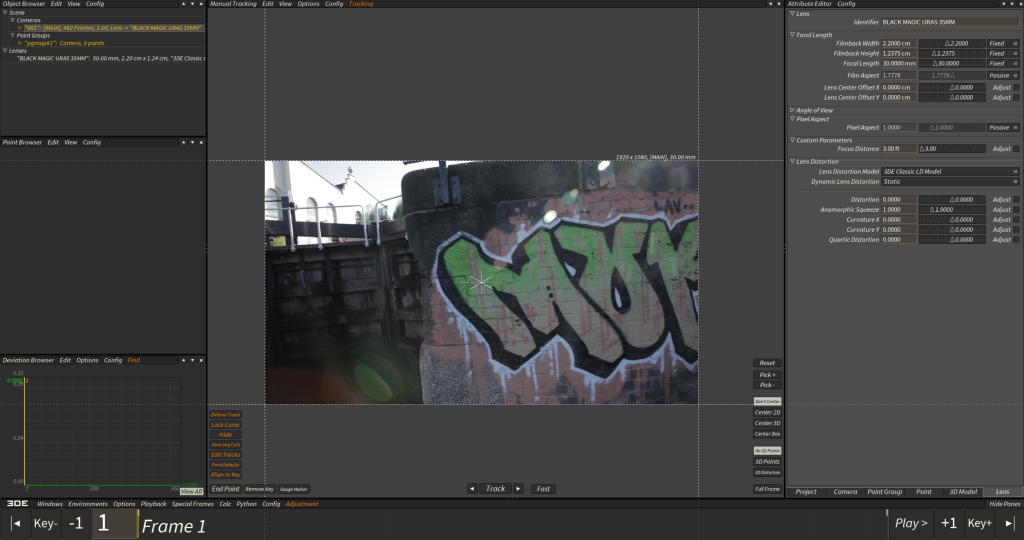Click Gauge Marker button

[x=293, y=488]
